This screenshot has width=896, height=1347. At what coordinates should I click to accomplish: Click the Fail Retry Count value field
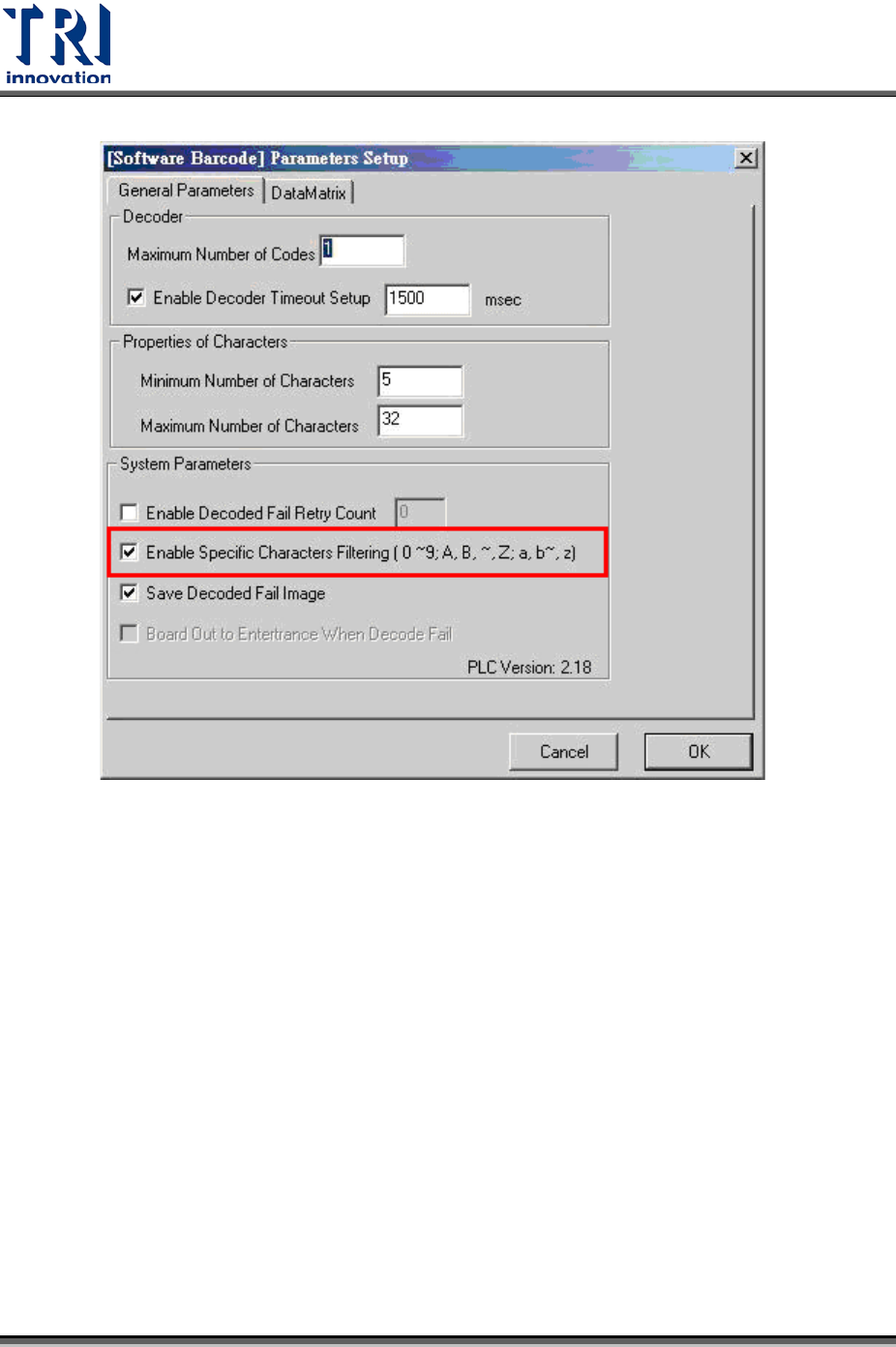[x=420, y=512]
